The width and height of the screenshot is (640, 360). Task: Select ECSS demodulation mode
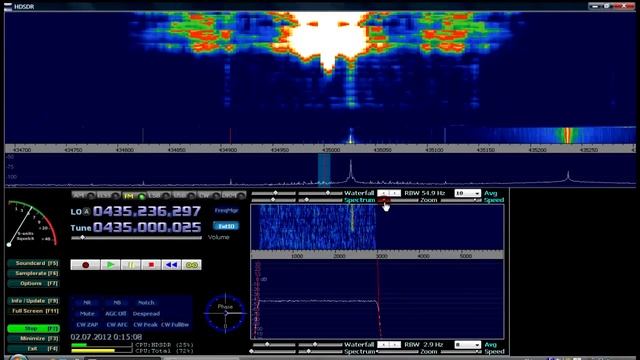[x=108, y=196]
